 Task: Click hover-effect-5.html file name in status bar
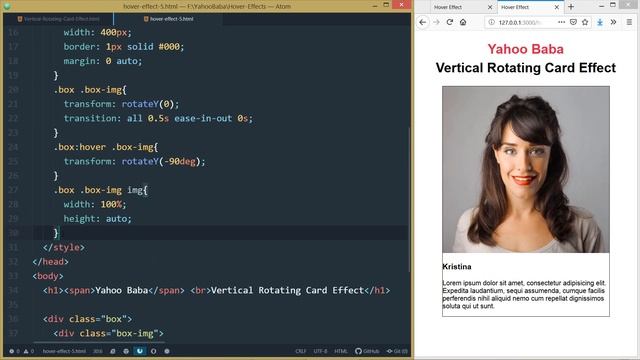click(x=64, y=351)
